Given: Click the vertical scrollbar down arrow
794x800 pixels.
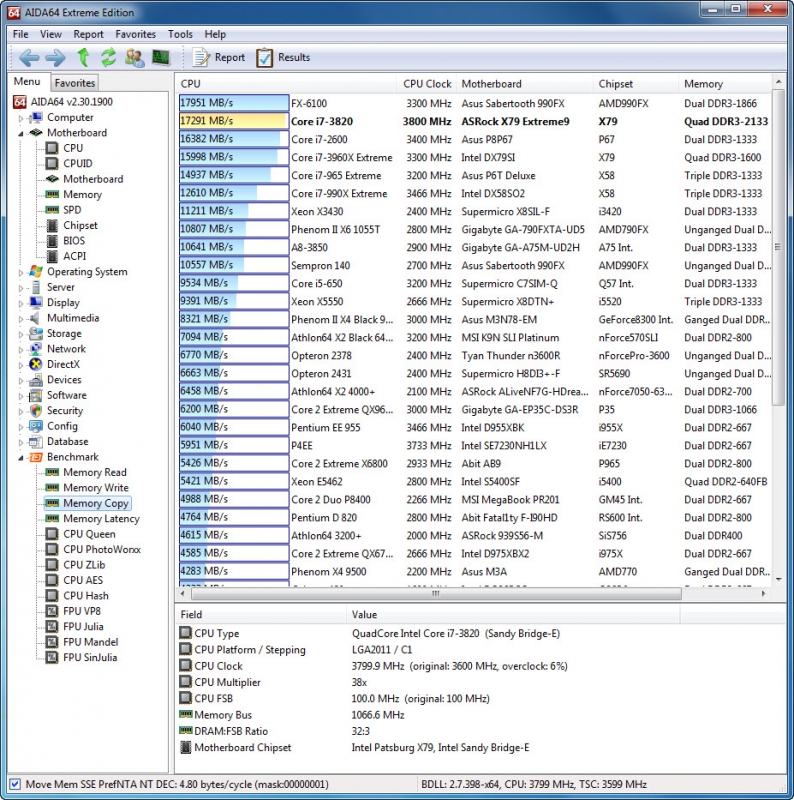Looking at the screenshot, I should pyautogui.click(x=779, y=580).
